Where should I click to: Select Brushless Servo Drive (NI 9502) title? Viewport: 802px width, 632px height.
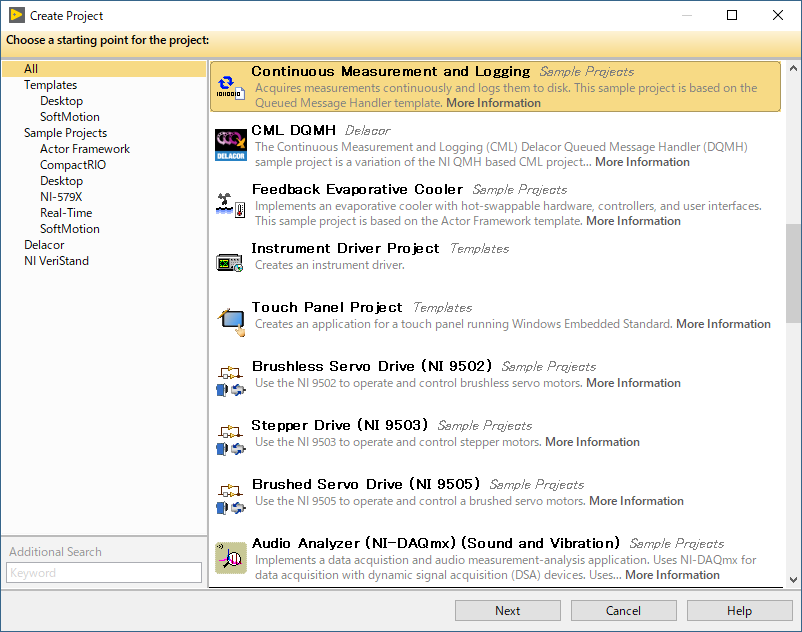click(372, 366)
